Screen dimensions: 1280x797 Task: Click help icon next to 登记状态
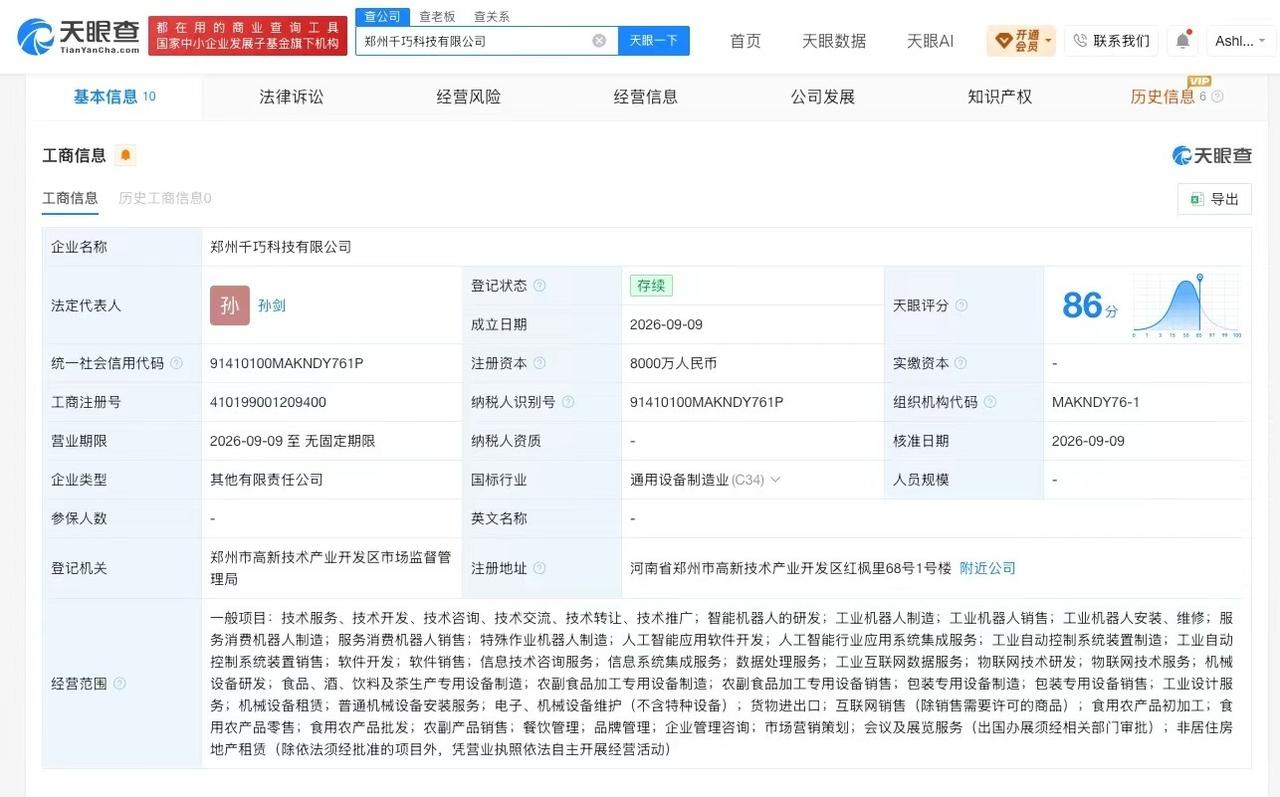[539, 285]
